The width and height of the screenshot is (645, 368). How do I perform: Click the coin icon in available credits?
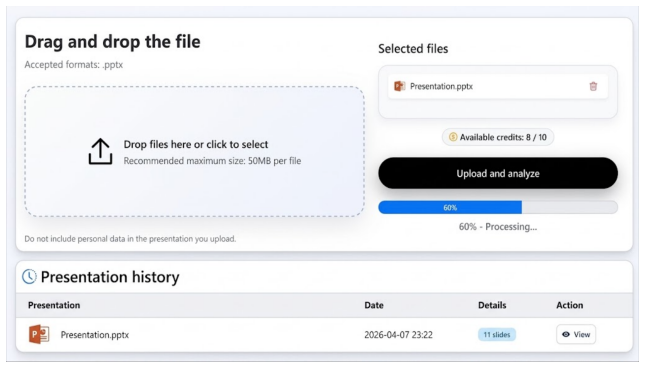(453, 137)
